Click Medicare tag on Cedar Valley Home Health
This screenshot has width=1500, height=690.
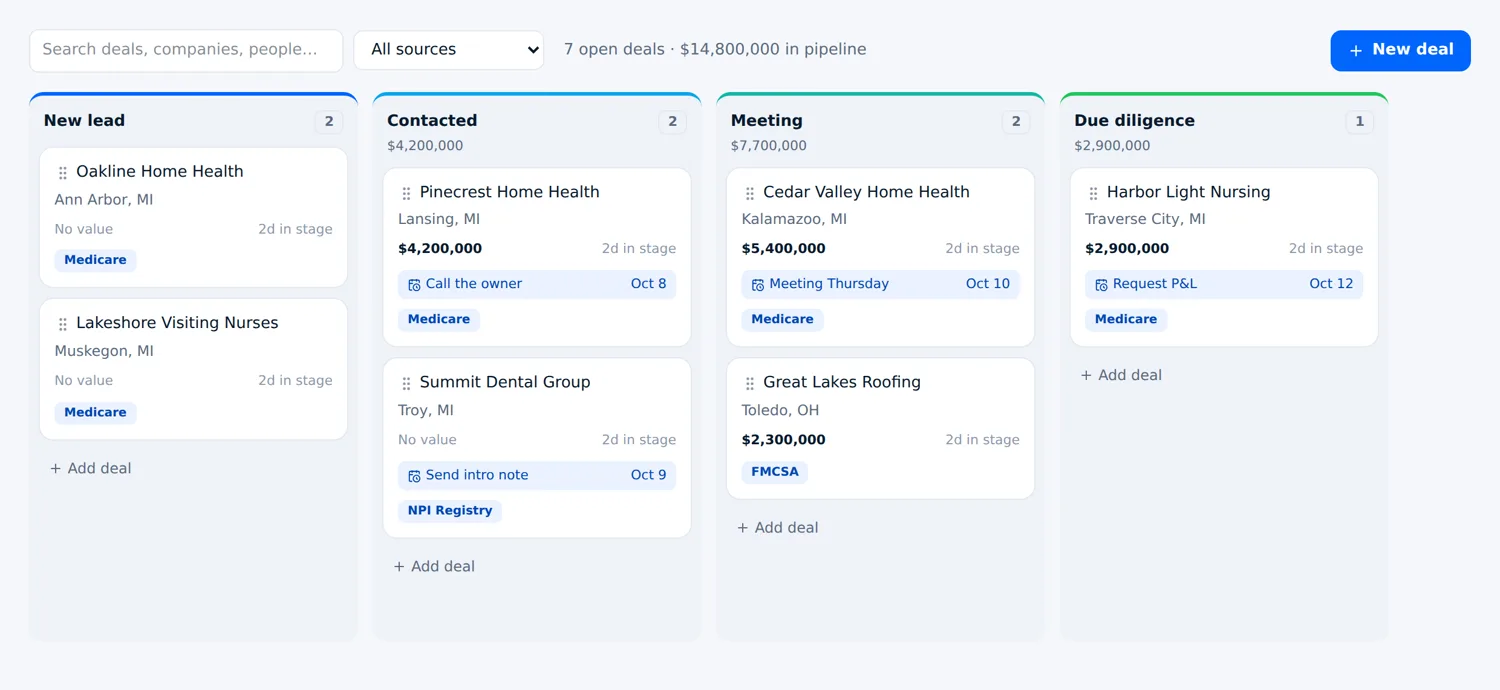(782, 319)
